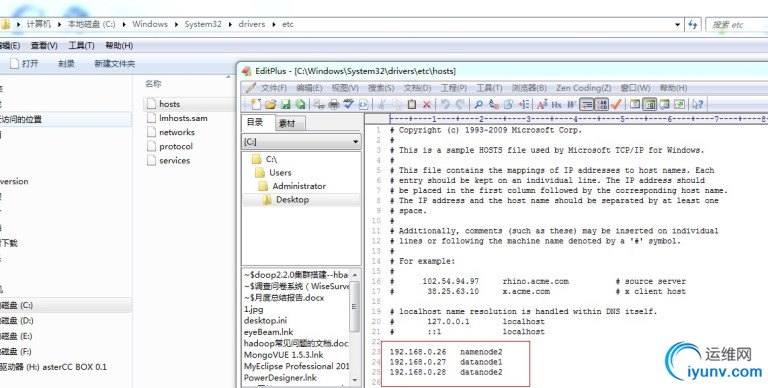Click the red checkmark toolbar icon
The width and height of the screenshot is (768, 388).
coord(616,104)
